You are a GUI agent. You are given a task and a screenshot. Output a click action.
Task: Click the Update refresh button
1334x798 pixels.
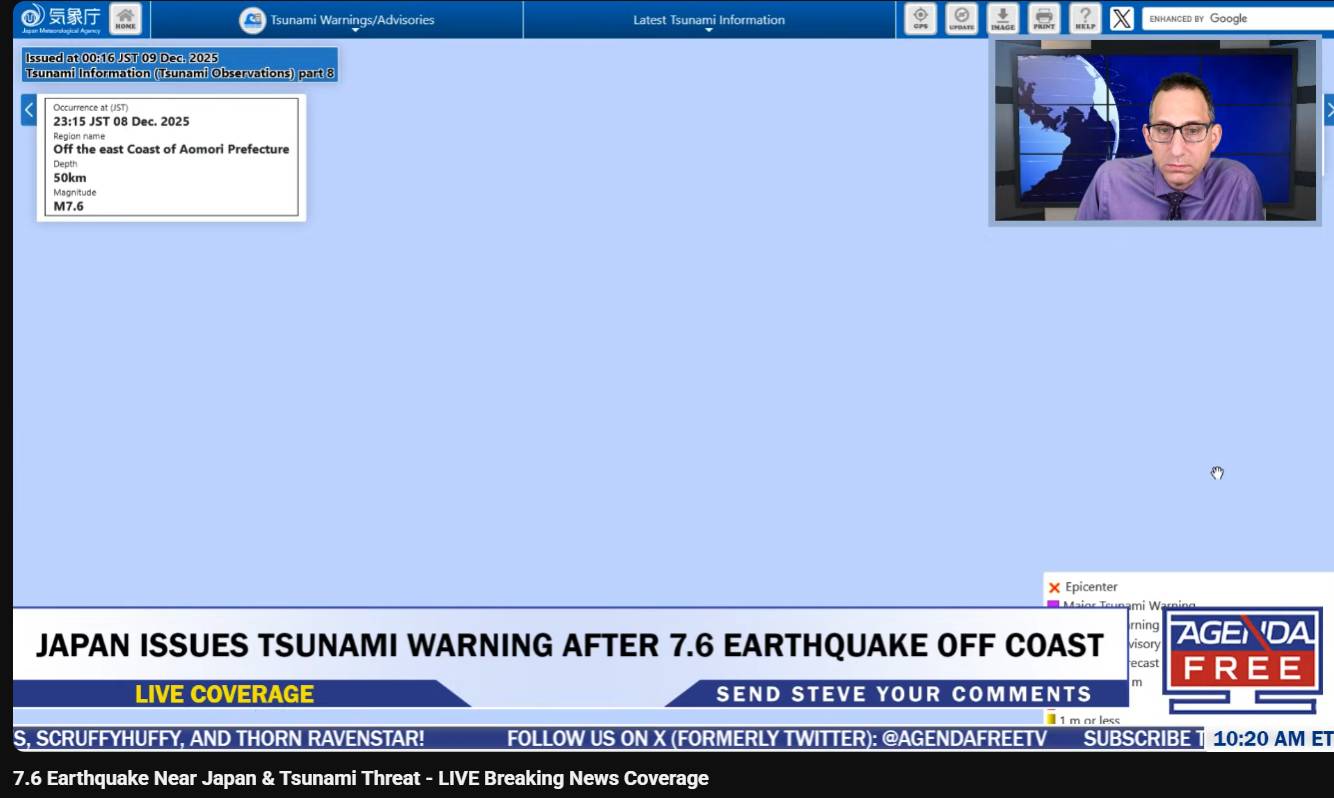point(961,18)
